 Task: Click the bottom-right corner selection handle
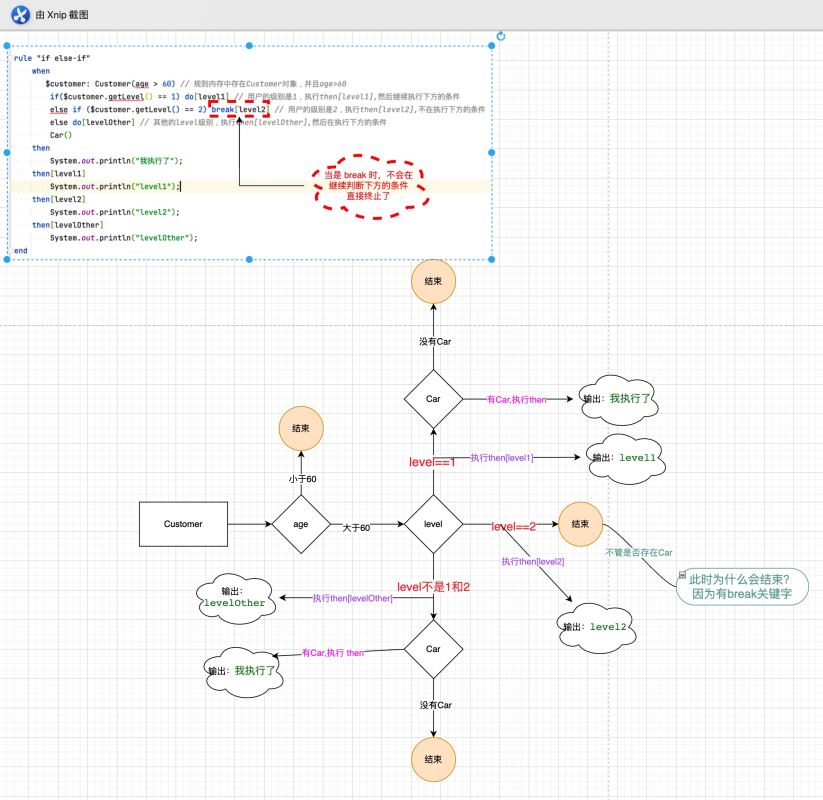coord(492,259)
